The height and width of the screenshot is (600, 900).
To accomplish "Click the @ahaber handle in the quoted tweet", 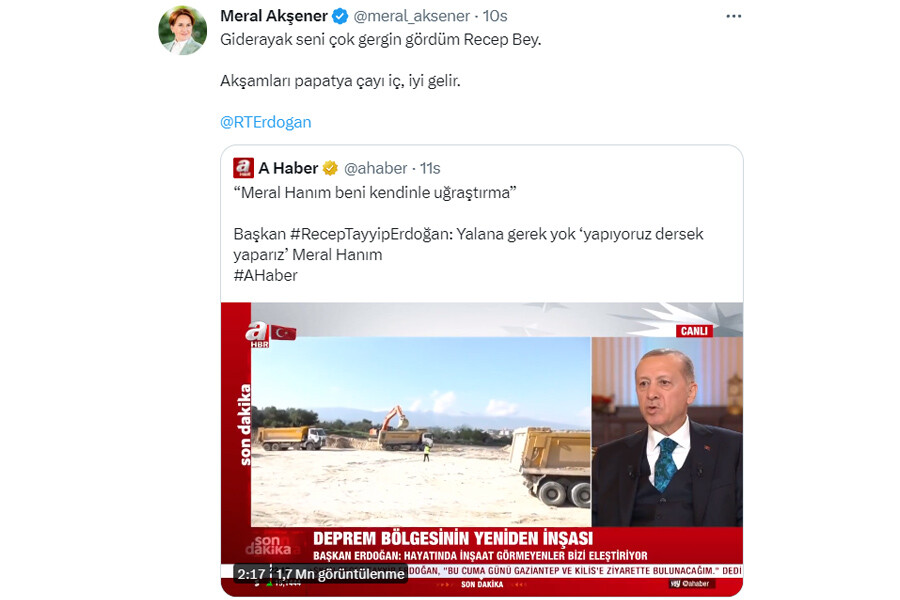I will tap(375, 168).
